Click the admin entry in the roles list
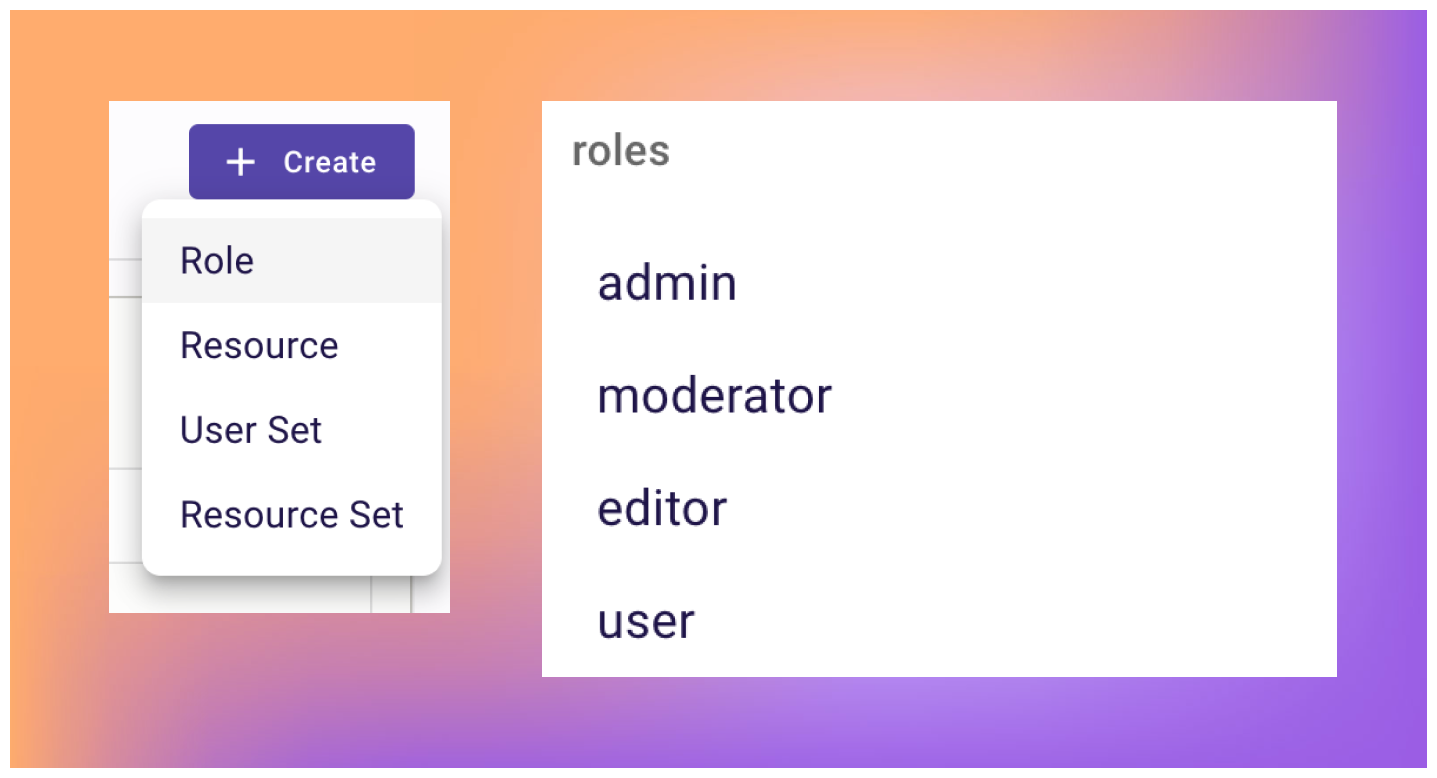This screenshot has width=1437, height=778. point(667,283)
